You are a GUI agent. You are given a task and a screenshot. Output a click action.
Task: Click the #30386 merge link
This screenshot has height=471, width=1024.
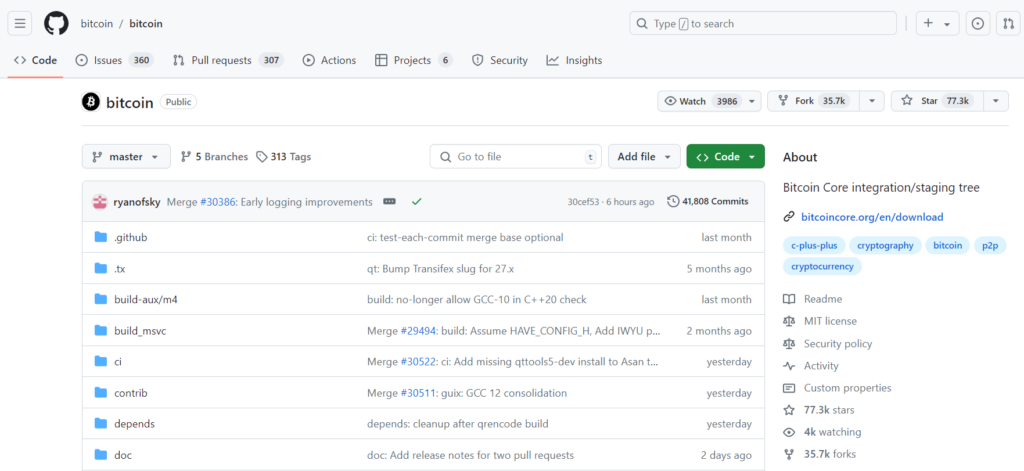tap(217, 202)
